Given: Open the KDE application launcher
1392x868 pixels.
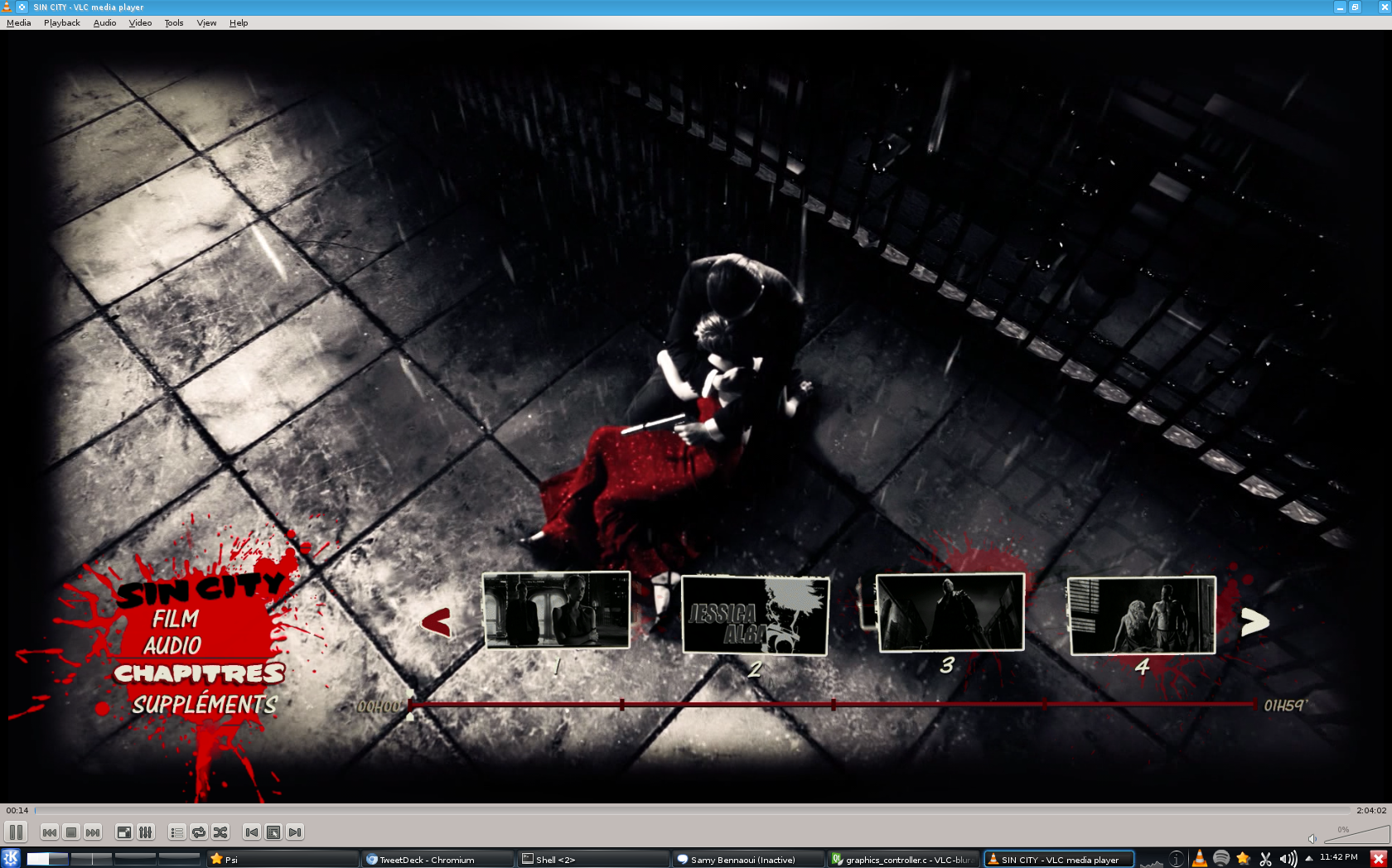Looking at the screenshot, I should tap(11, 858).
